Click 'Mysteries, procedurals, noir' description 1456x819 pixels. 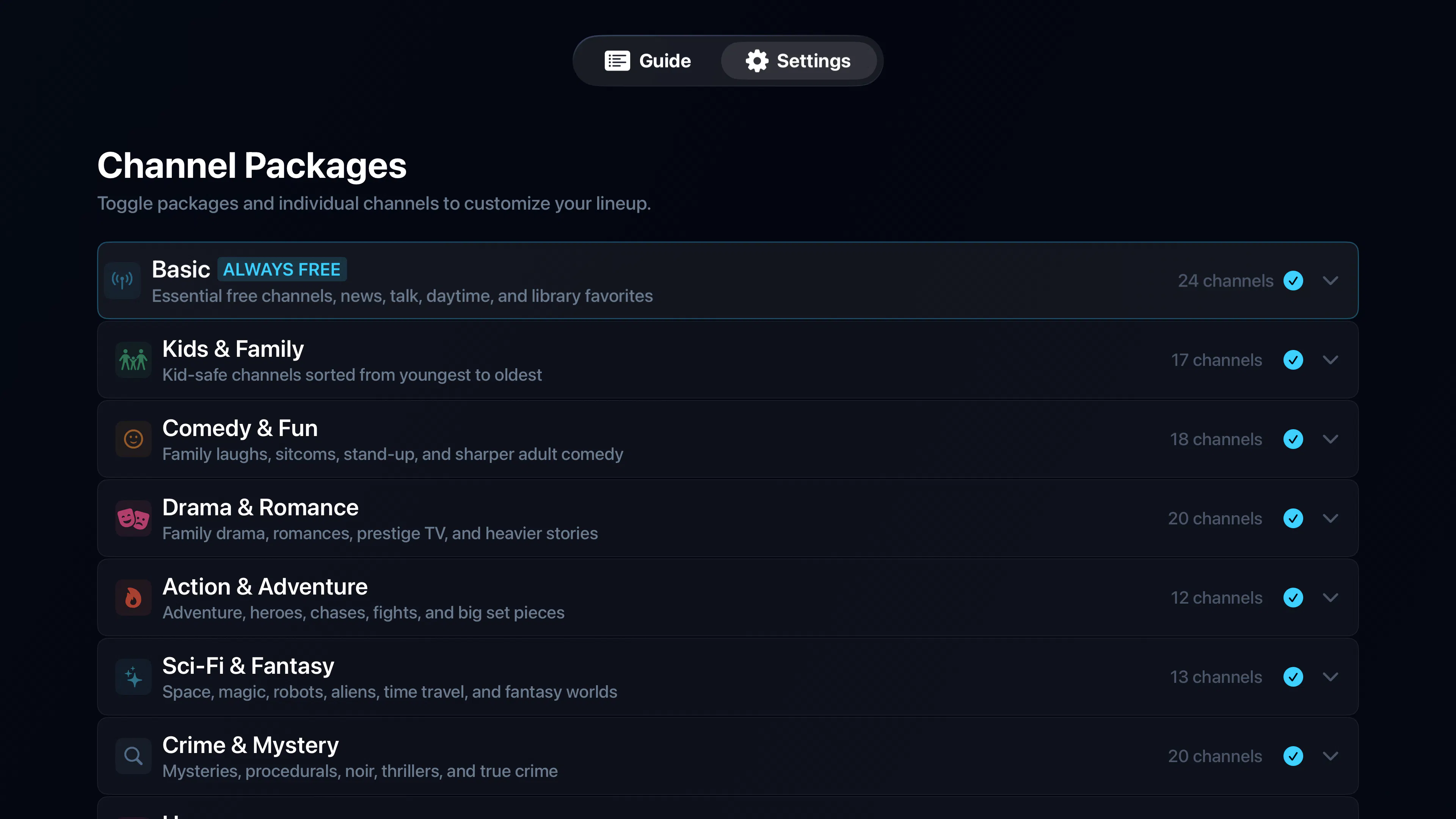click(x=360, y=771)
